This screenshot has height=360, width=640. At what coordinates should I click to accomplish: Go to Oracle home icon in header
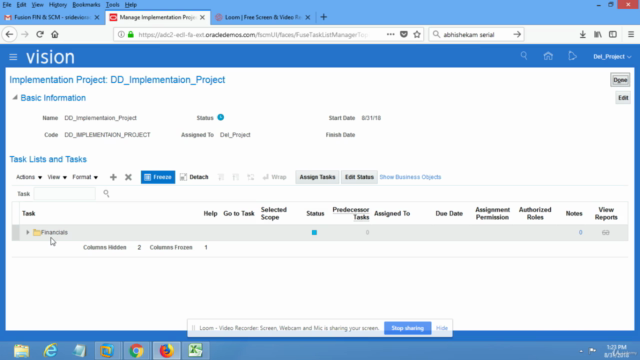tap(548, 56)
